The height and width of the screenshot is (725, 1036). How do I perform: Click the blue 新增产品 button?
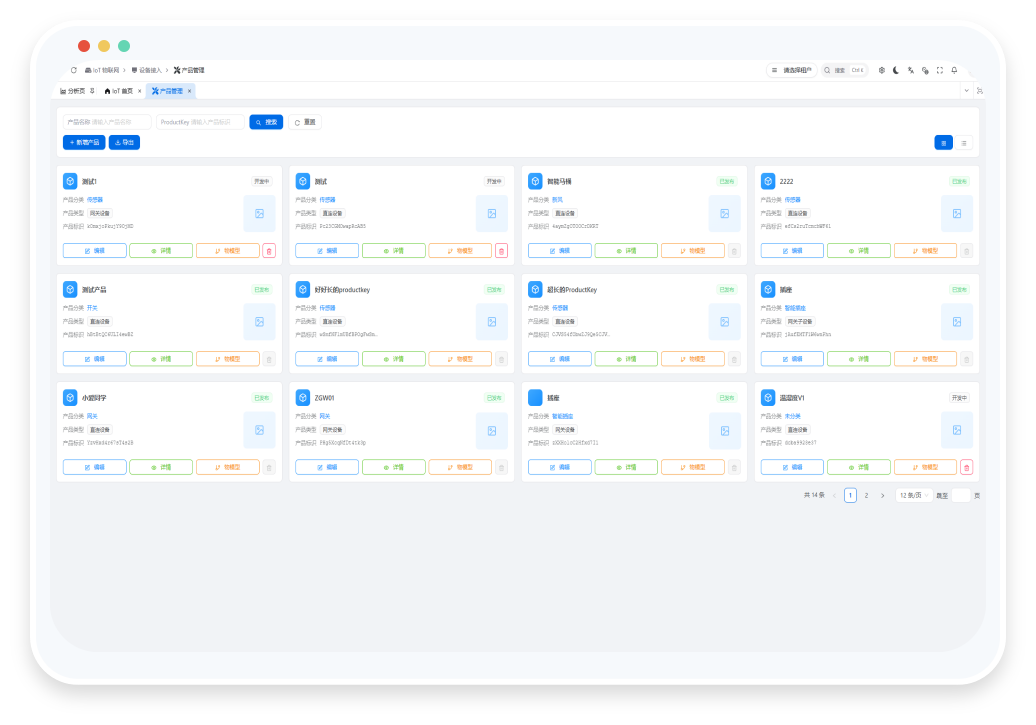pos(84,143)
